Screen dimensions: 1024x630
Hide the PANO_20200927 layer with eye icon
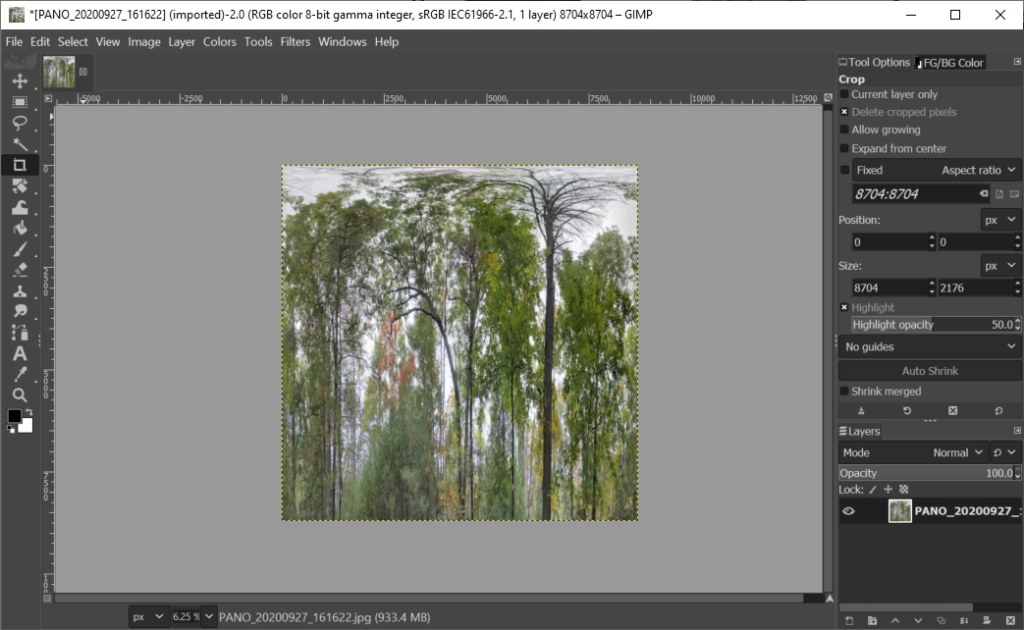(849, 511)
